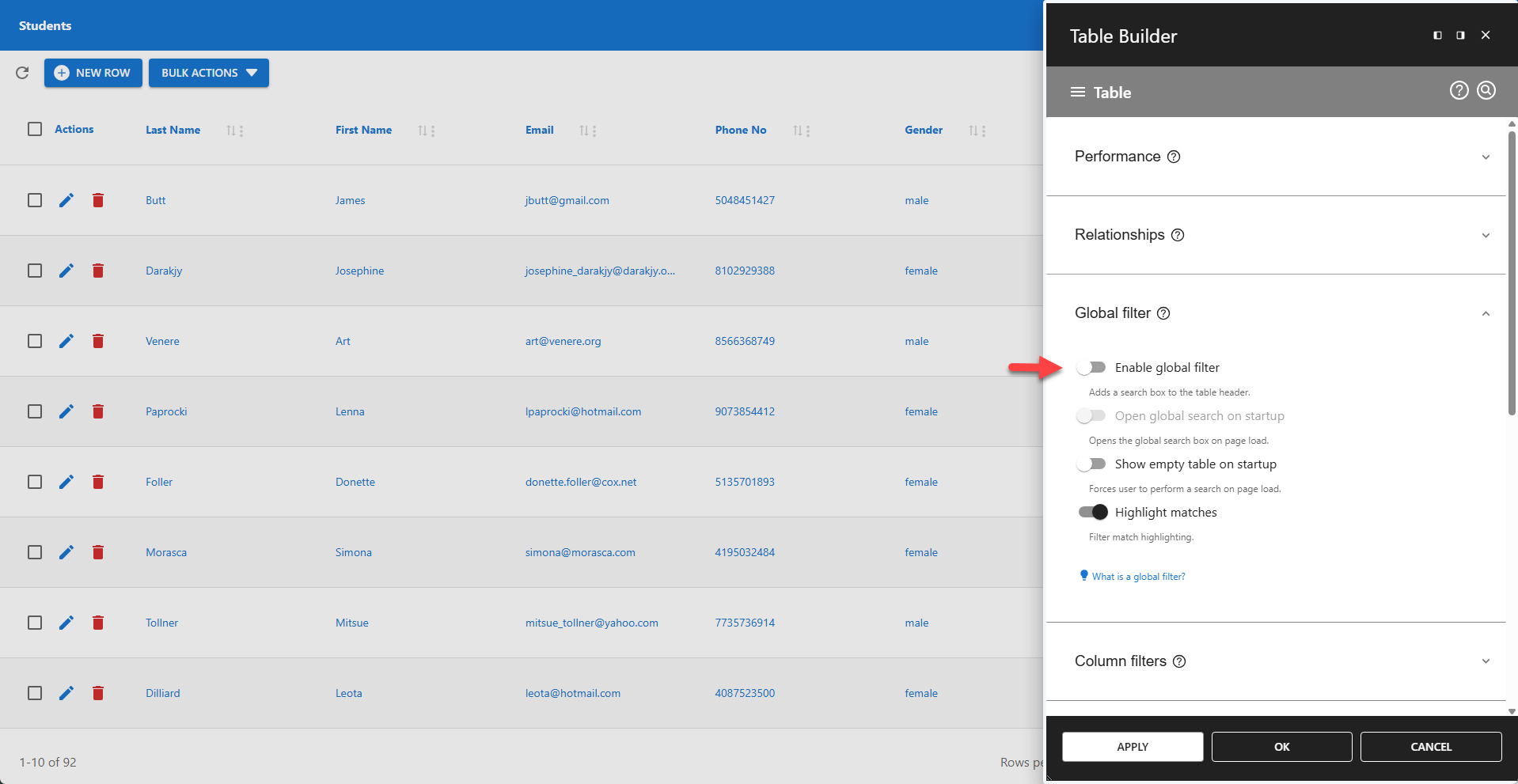Click the Apply button
The height and width of the screenshot is (784, 1518).
(x=1132, y=746)
